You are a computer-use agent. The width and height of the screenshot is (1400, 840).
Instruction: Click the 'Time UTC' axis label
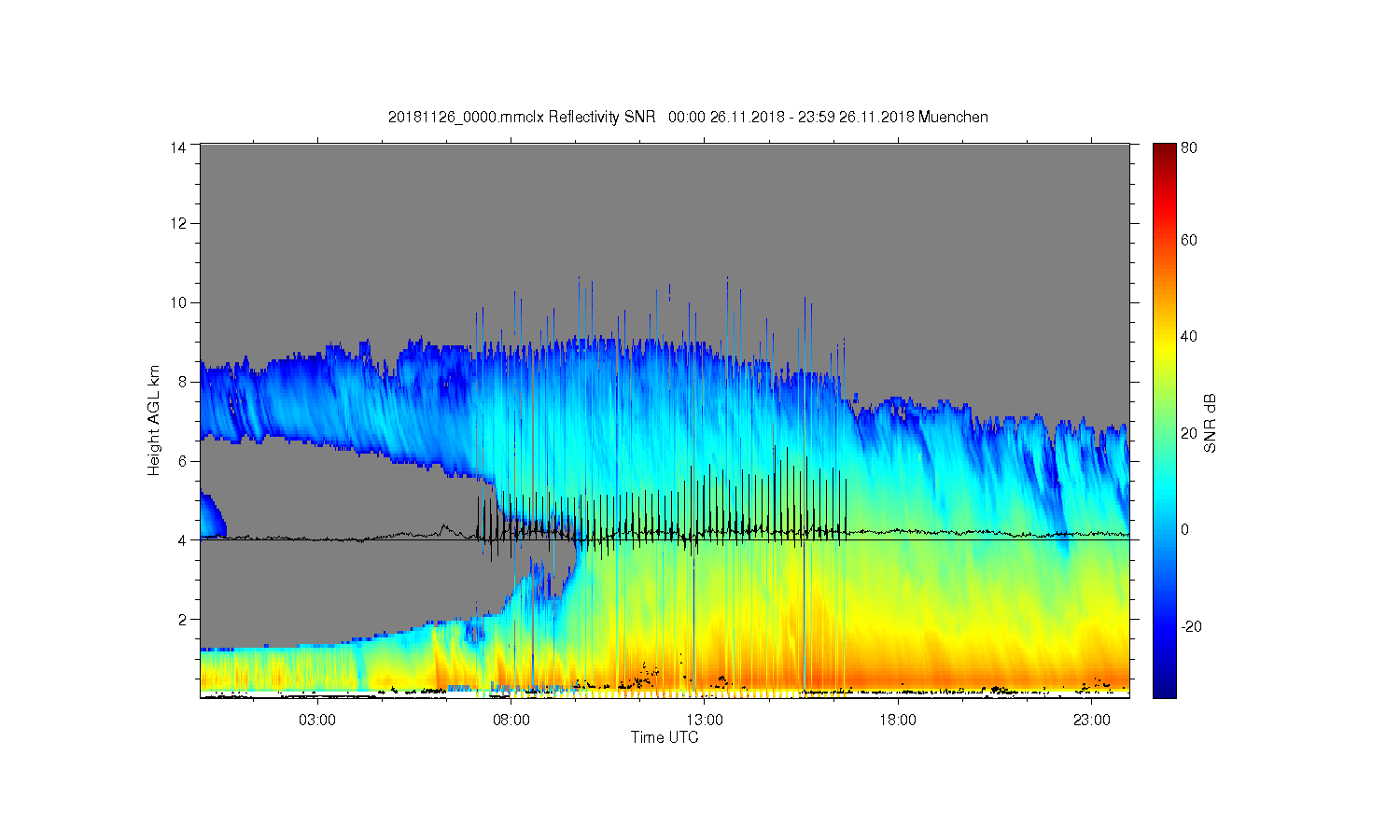pyautogui.click(x=665, y=737)
